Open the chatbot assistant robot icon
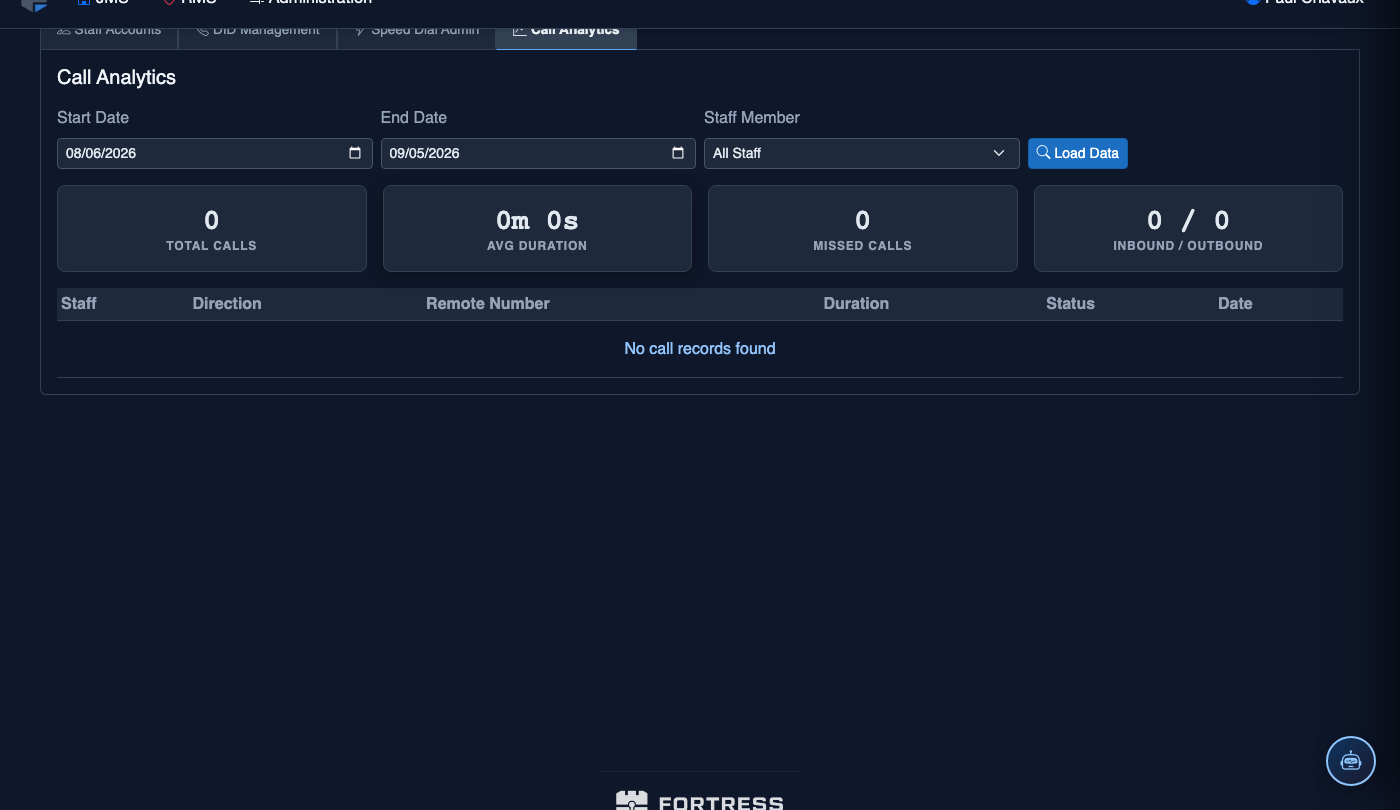The width and height of the screenshot is (1400, 810). coord(1351,761)
